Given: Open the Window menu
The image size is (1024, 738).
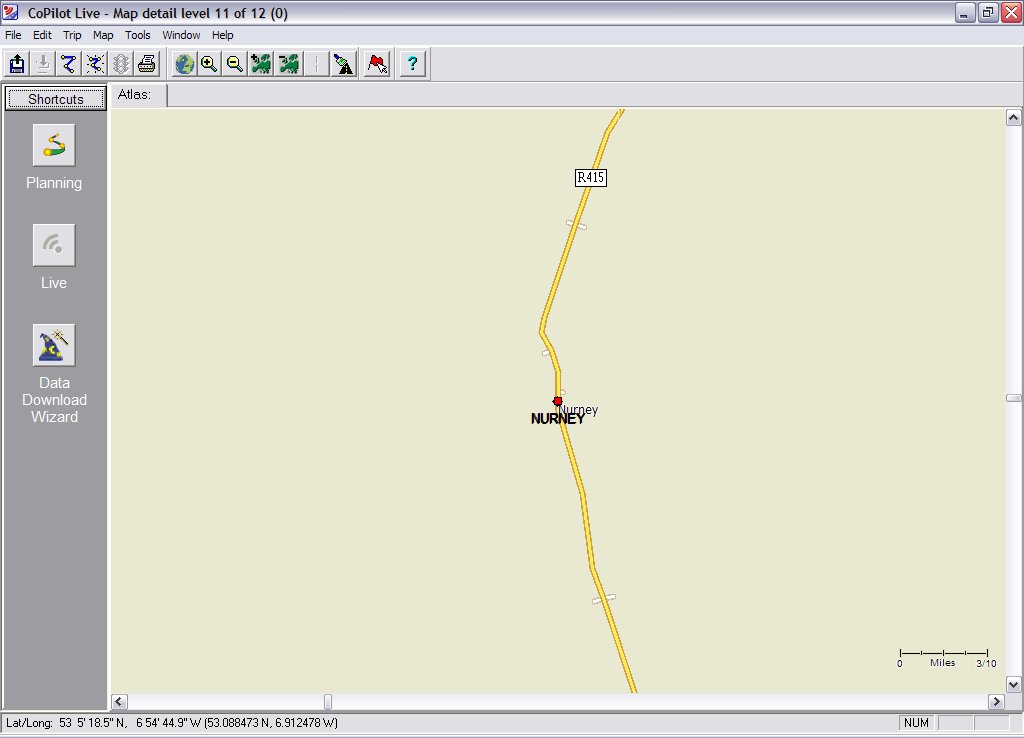Looking at the screenshot, I should (181, 35).
